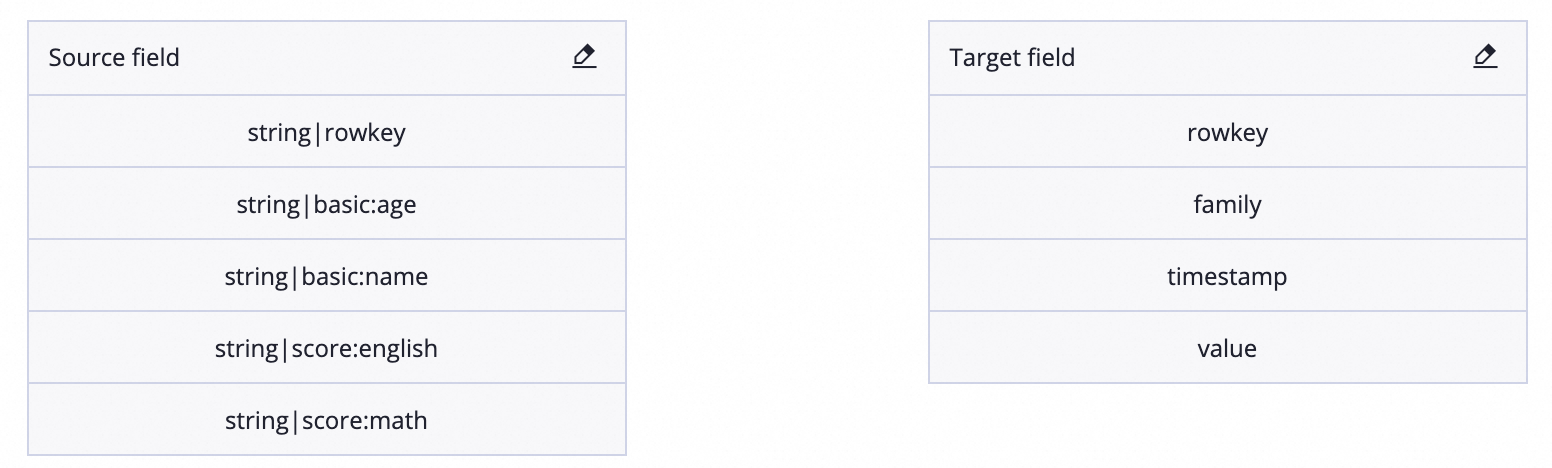Click the Target field header label

click(x=1012, y=57)
